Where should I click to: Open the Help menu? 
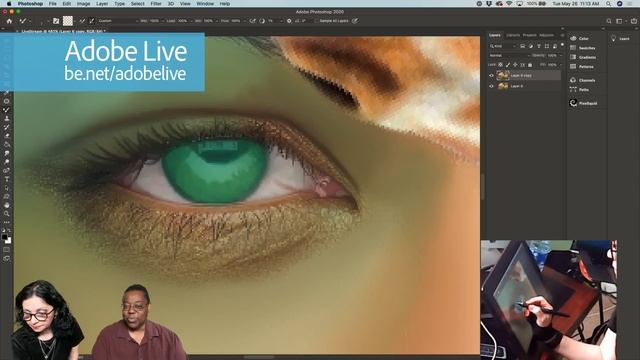point(225,4)
